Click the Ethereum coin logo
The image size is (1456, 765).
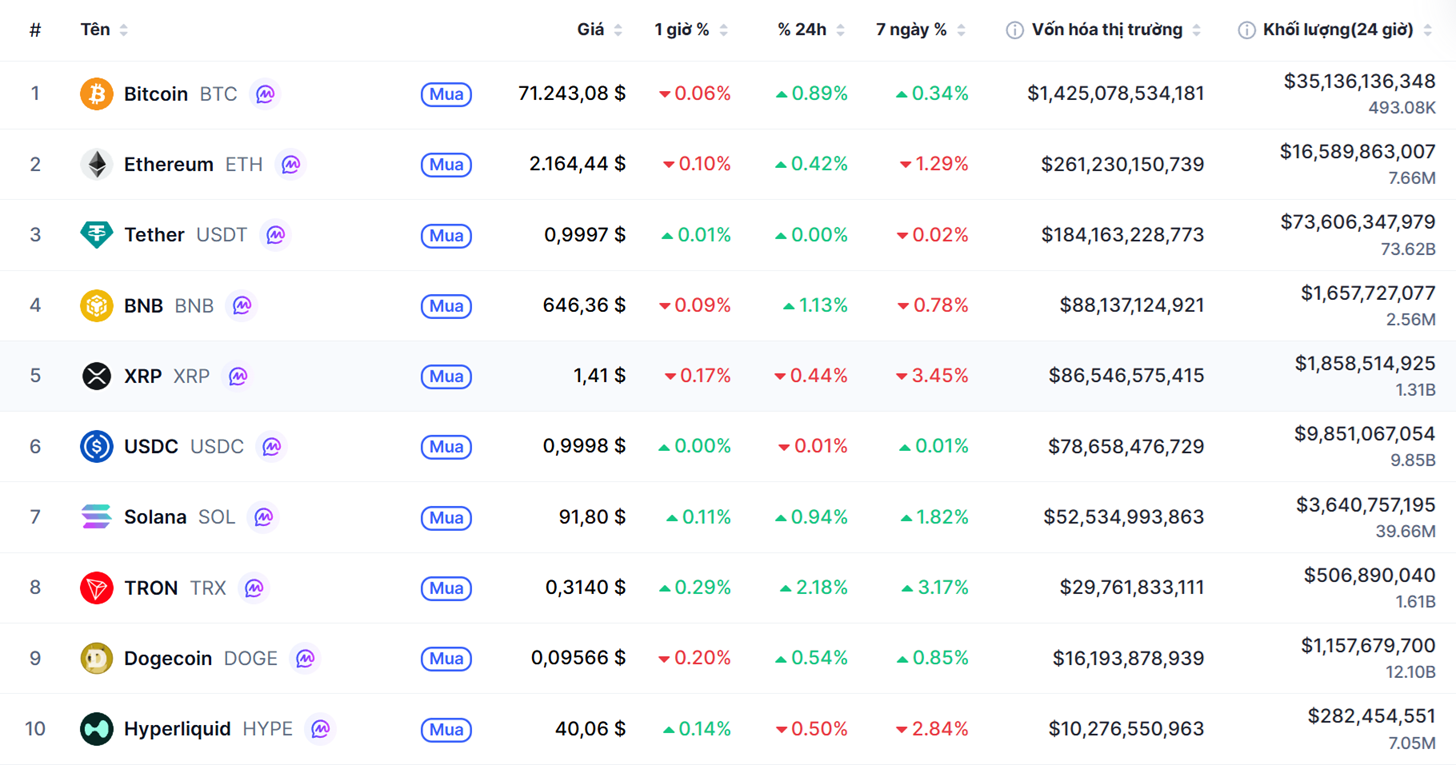(96, 164)
